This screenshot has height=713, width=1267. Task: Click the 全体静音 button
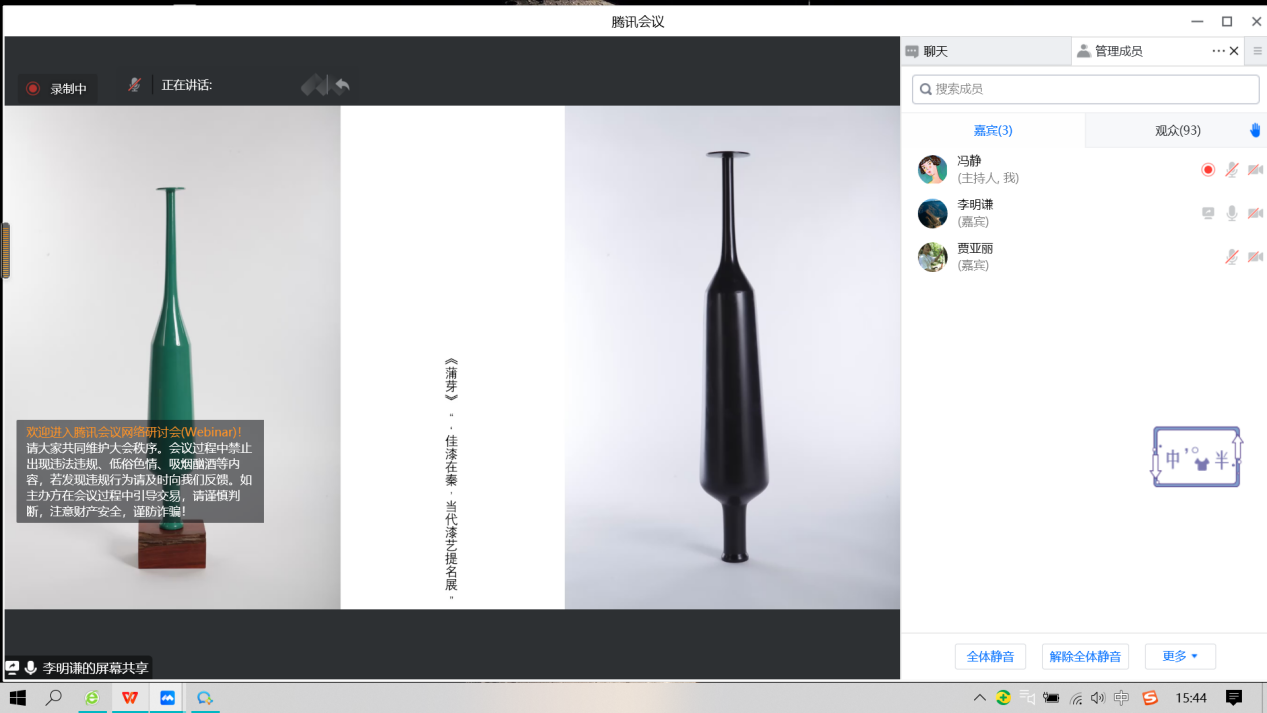[x=990, y=656]
